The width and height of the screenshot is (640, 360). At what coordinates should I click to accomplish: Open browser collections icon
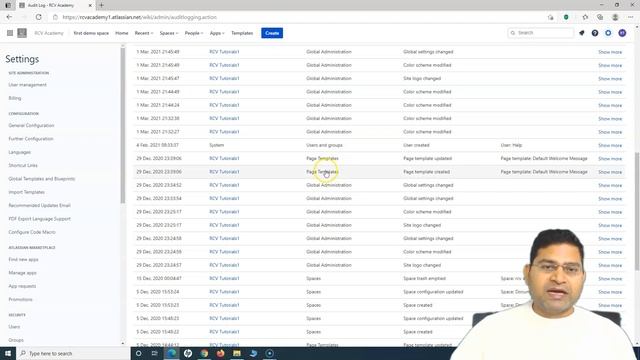[600, 17]
